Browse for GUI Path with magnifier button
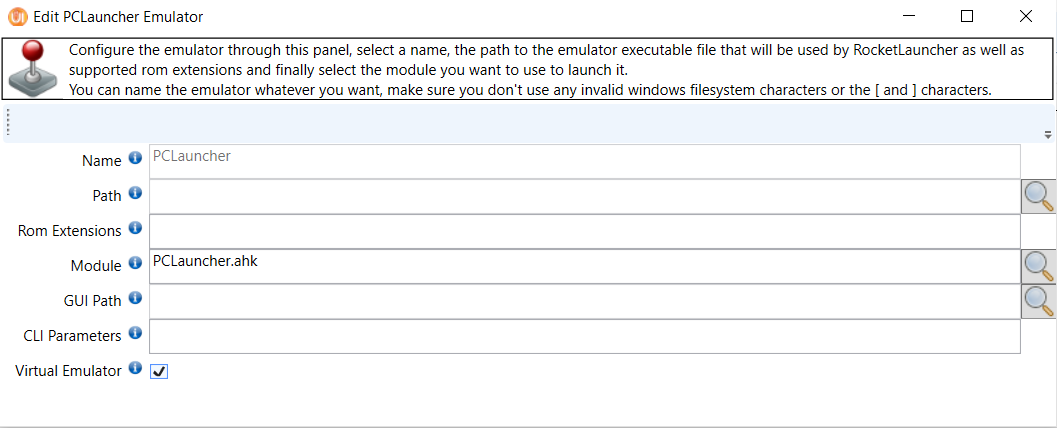Image resolution: width=1057 pixels, height=428 pixels. pos(1038,301)
